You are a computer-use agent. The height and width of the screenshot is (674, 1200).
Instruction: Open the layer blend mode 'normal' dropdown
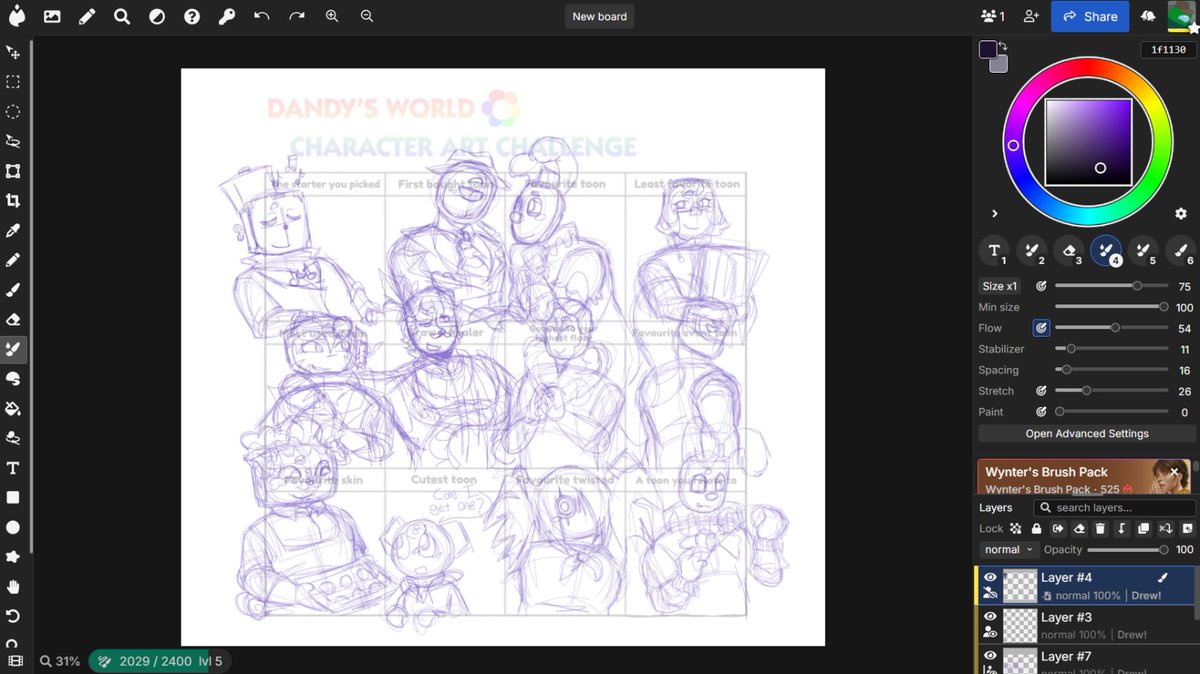[1008, 550]
